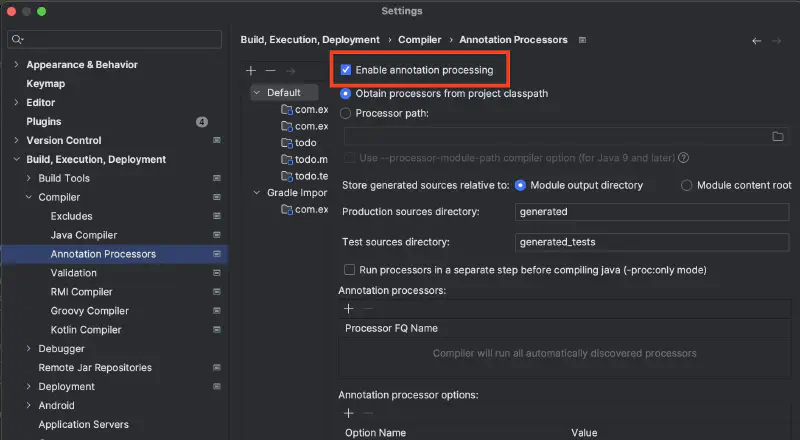Click the Processor FQ Name column header
This screenshot has width=800, height=440.
(391, 328)
